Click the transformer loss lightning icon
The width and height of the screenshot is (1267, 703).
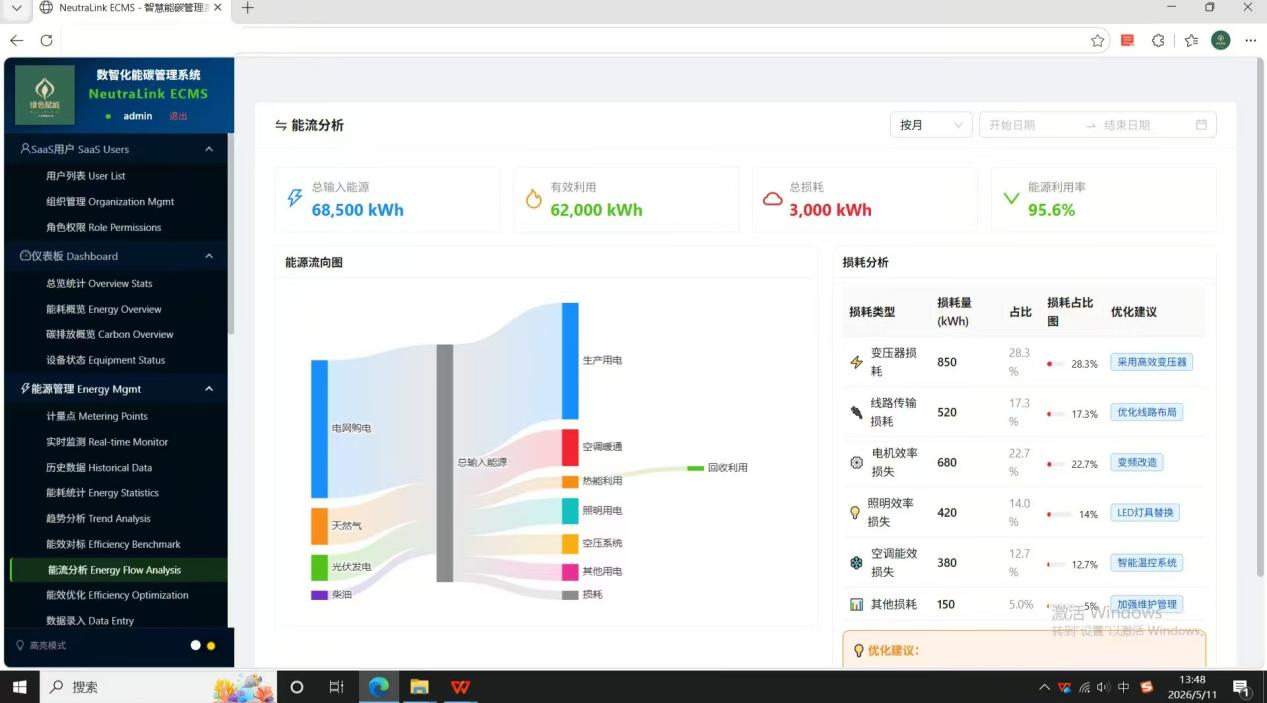tap(856, 362)
